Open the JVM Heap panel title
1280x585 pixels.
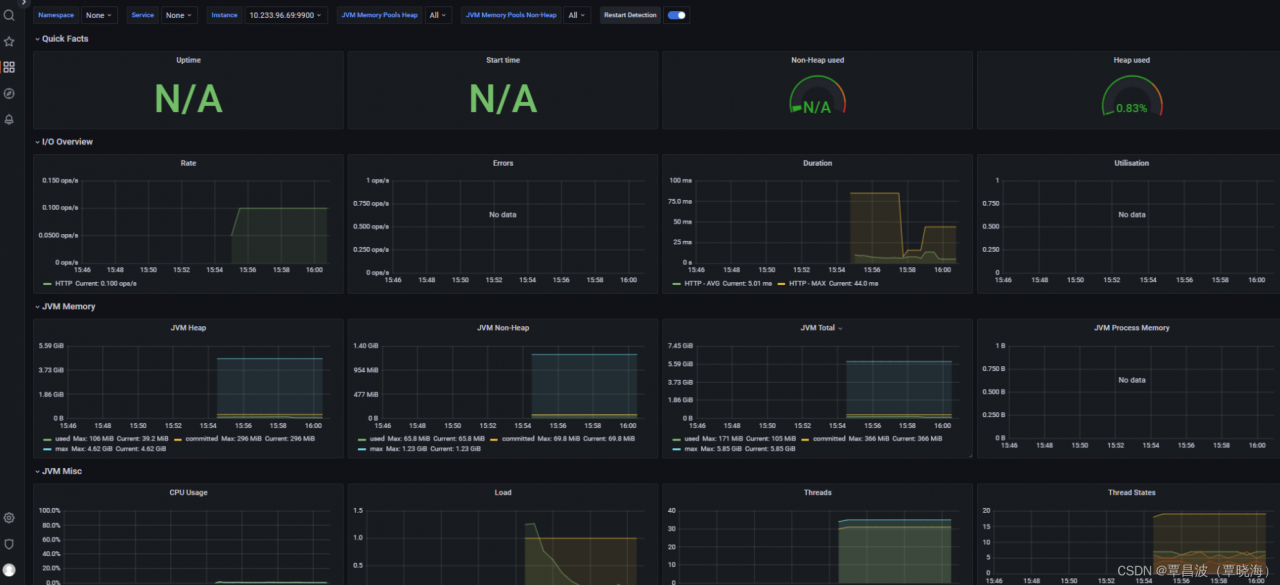188,328
